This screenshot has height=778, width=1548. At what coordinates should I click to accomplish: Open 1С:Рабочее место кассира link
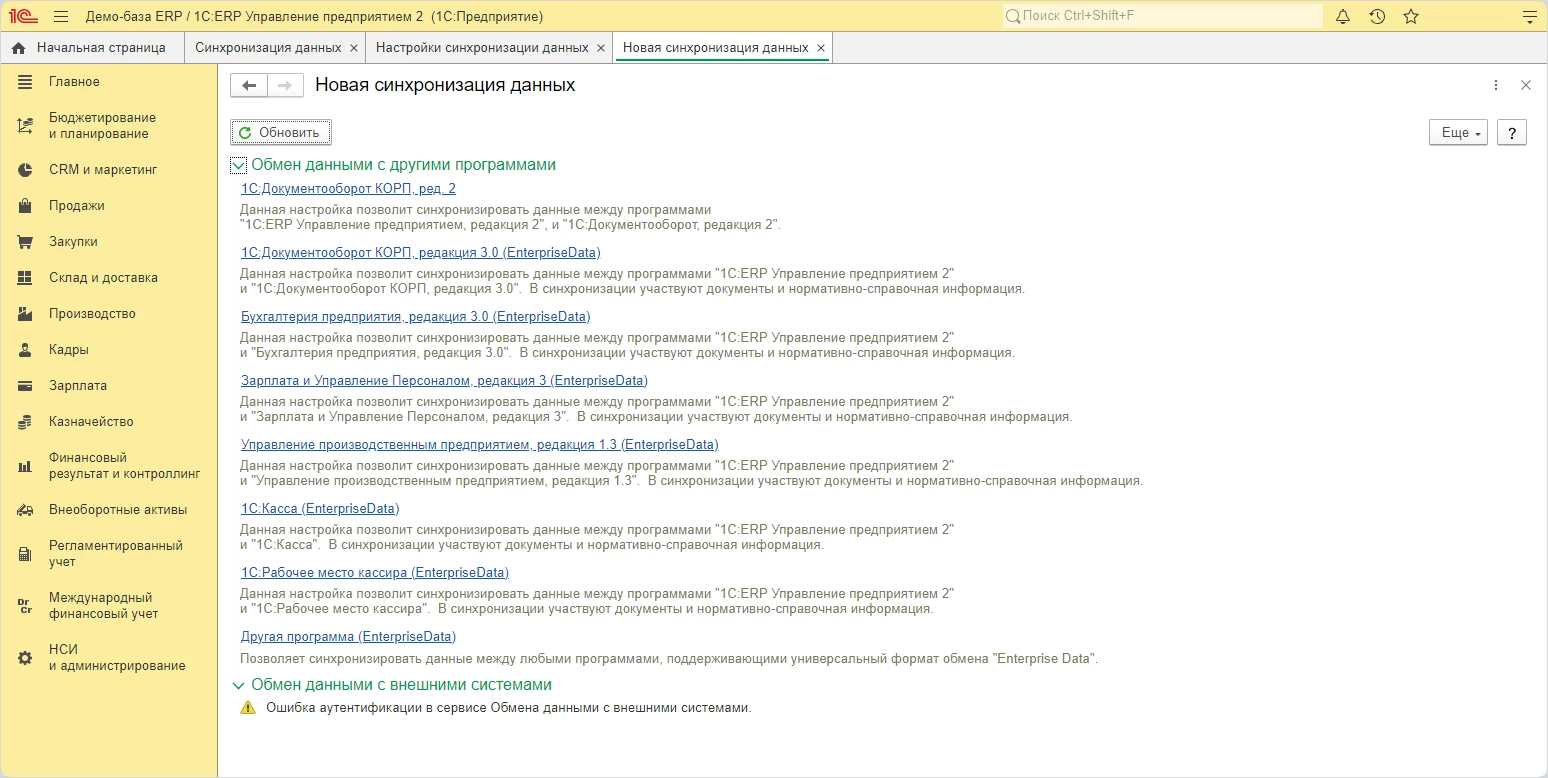(375, 573)
